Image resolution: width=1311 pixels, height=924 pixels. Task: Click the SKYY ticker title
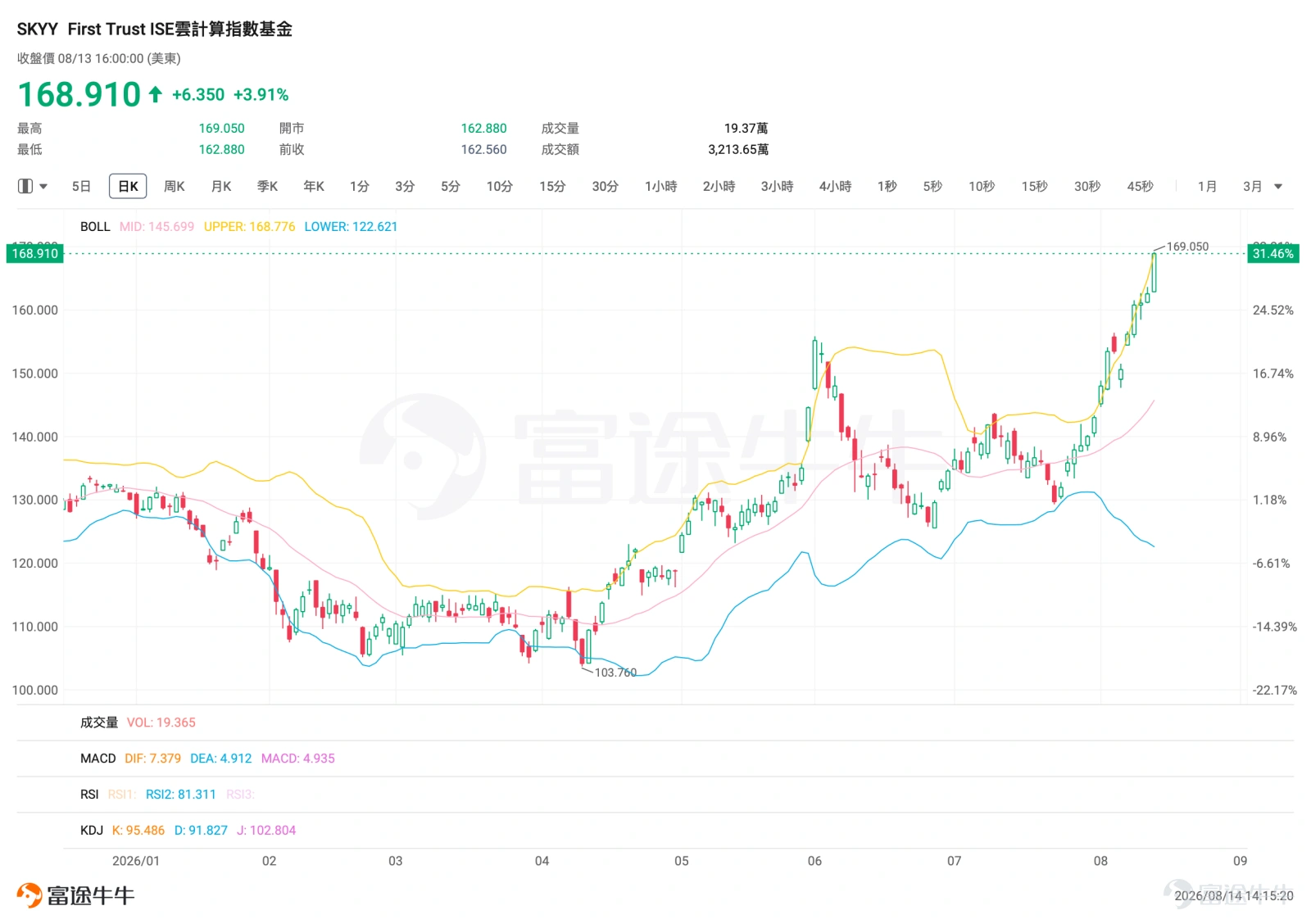(38, 29)
